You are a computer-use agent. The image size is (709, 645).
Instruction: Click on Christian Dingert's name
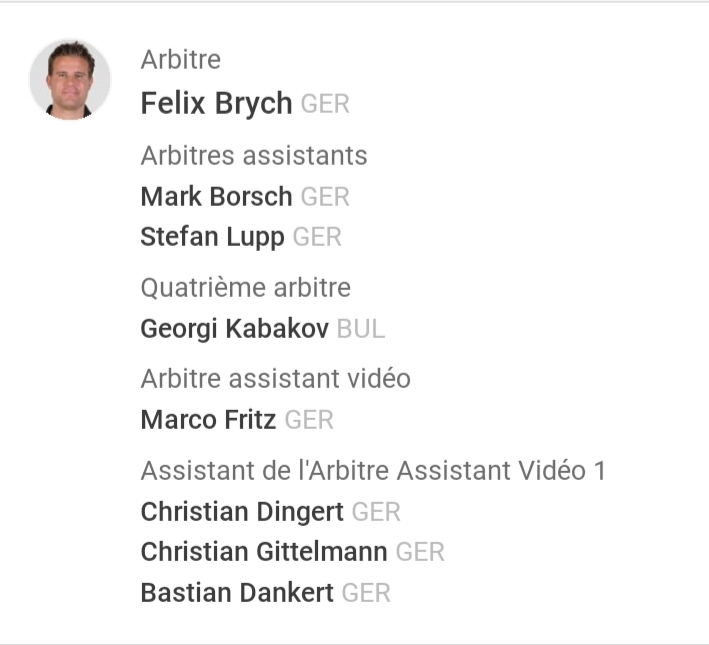click(x=242, y=512)
